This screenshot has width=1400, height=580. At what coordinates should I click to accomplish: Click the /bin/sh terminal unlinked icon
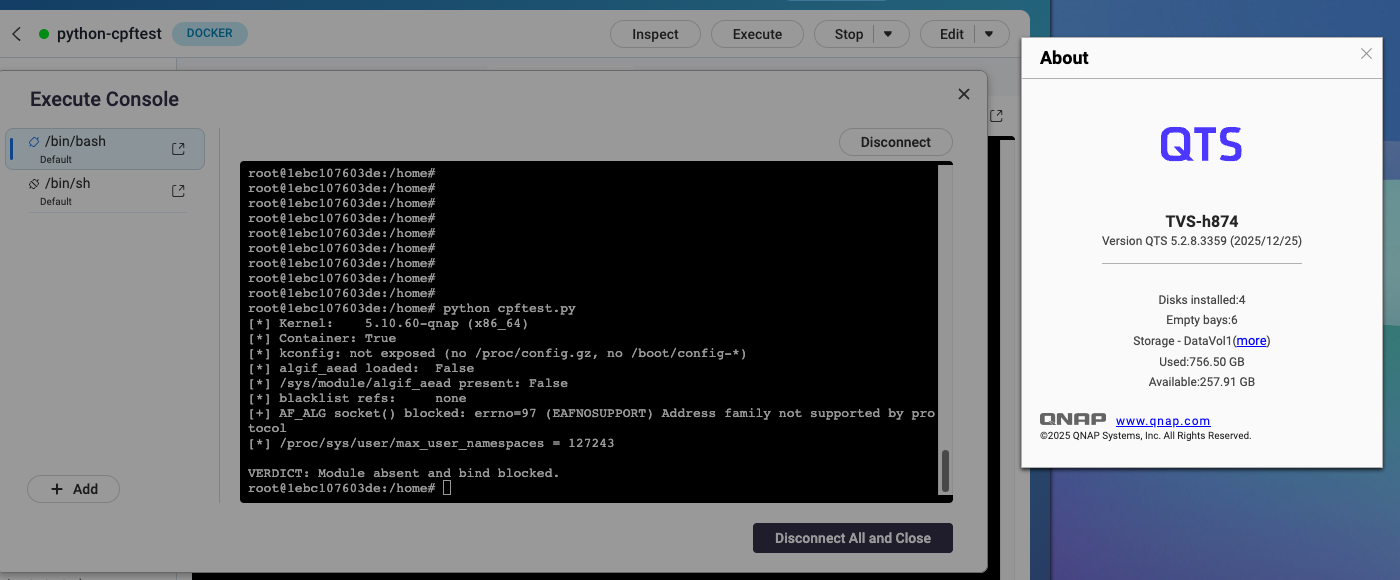tap(34, 184)
